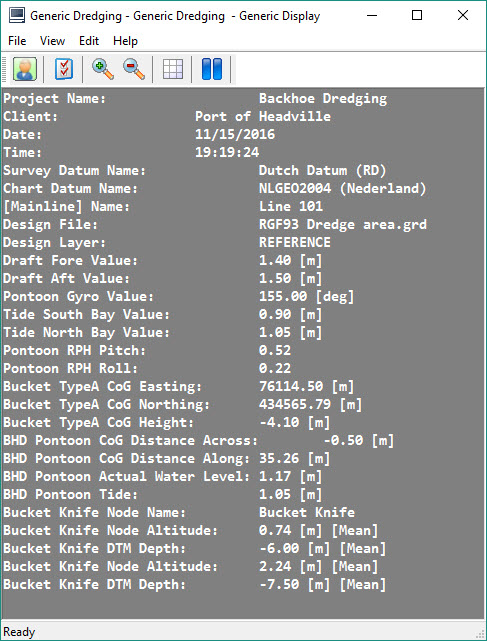Open the Edit menu
This screenshot has height=641, width=487.
click(89, 41)
